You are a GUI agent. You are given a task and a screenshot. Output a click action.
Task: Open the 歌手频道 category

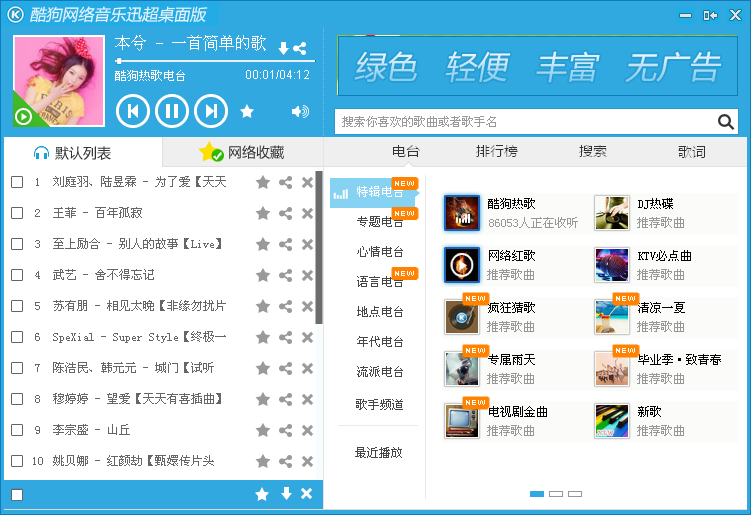pyautogui.click(x=379, y=405)
